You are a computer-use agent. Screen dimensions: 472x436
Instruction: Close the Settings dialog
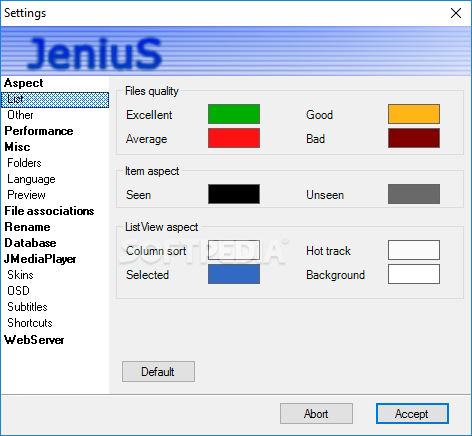456,13
